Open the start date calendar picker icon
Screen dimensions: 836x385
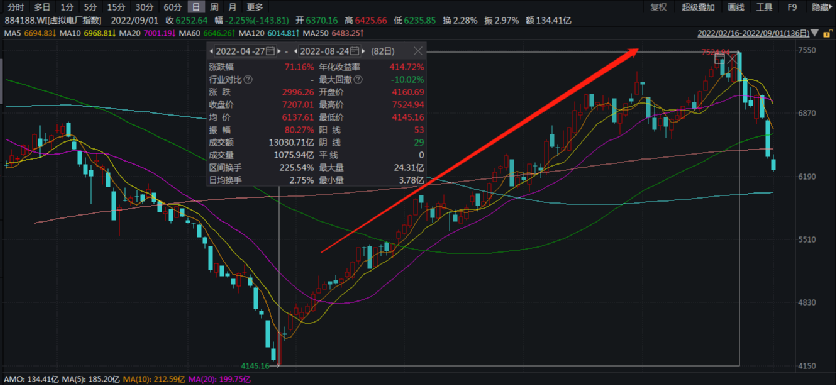[x=270, y=51]
